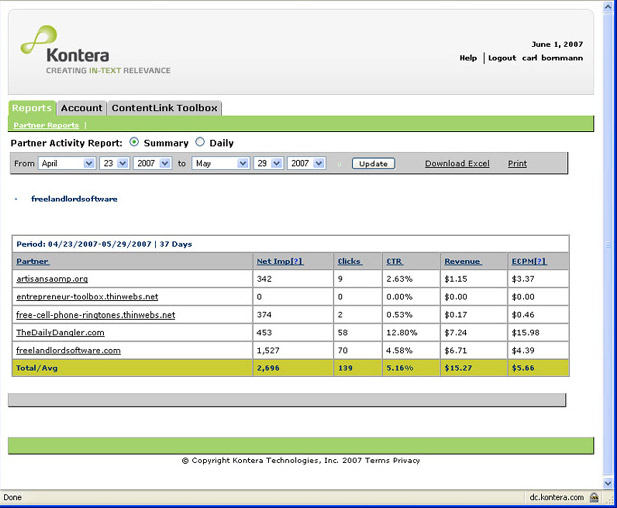Open the freelandlordsoftware.com partner link
The width and height of the screenshot is (617, 508).
click(68, 350)
